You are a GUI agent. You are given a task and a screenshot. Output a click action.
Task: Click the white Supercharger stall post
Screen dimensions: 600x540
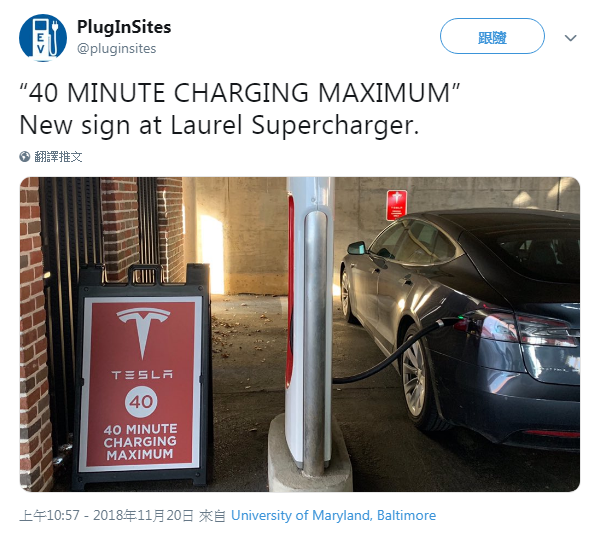(310, 325)
